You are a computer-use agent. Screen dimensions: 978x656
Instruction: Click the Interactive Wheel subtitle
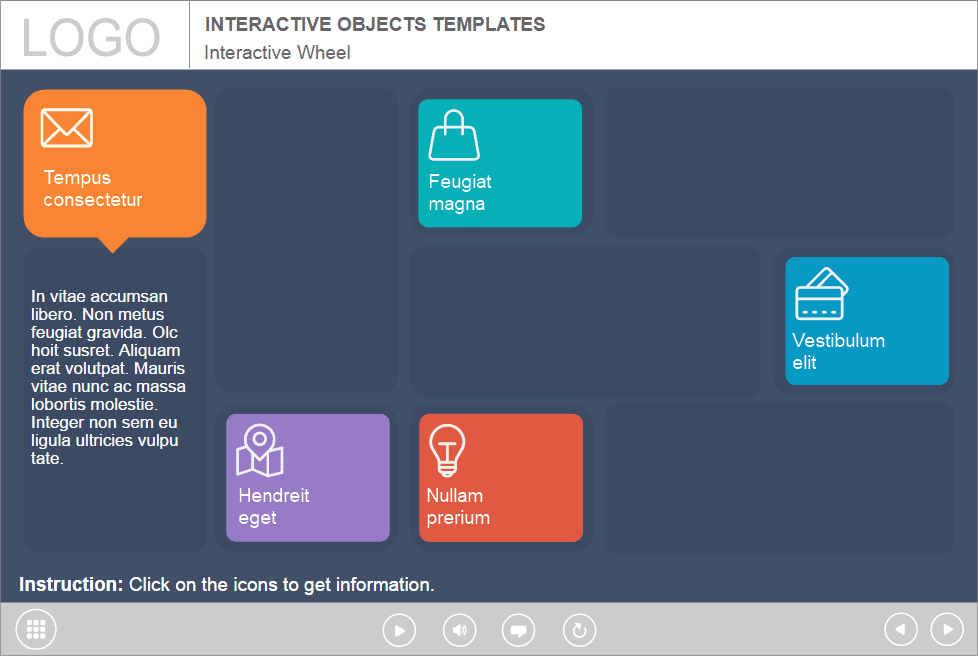(x=277, y=53)
